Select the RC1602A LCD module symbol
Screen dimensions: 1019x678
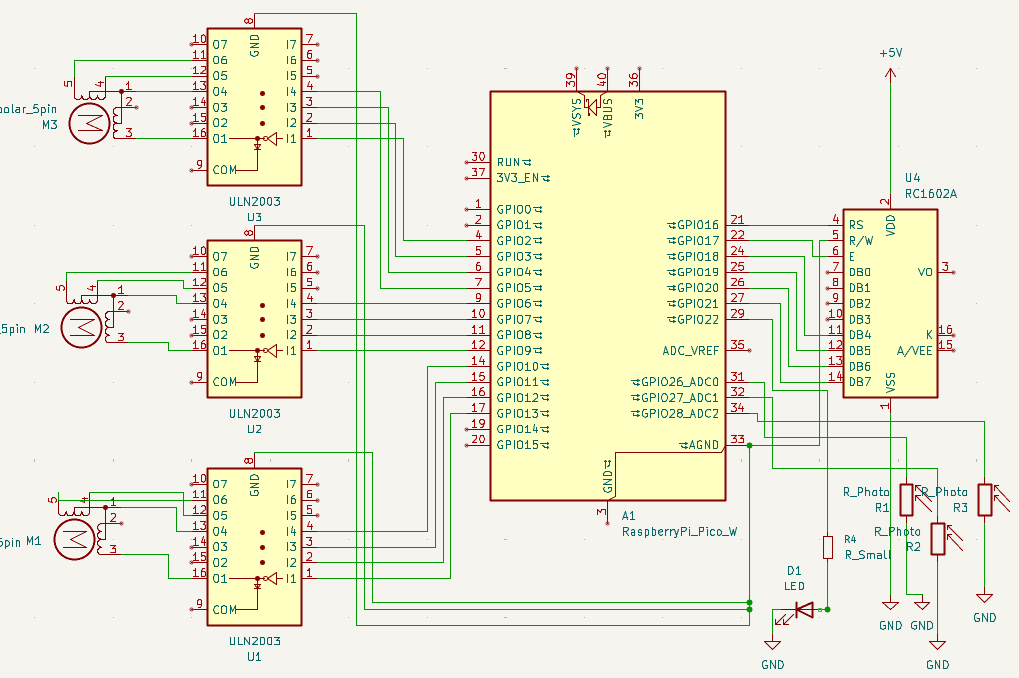(890, 303)
